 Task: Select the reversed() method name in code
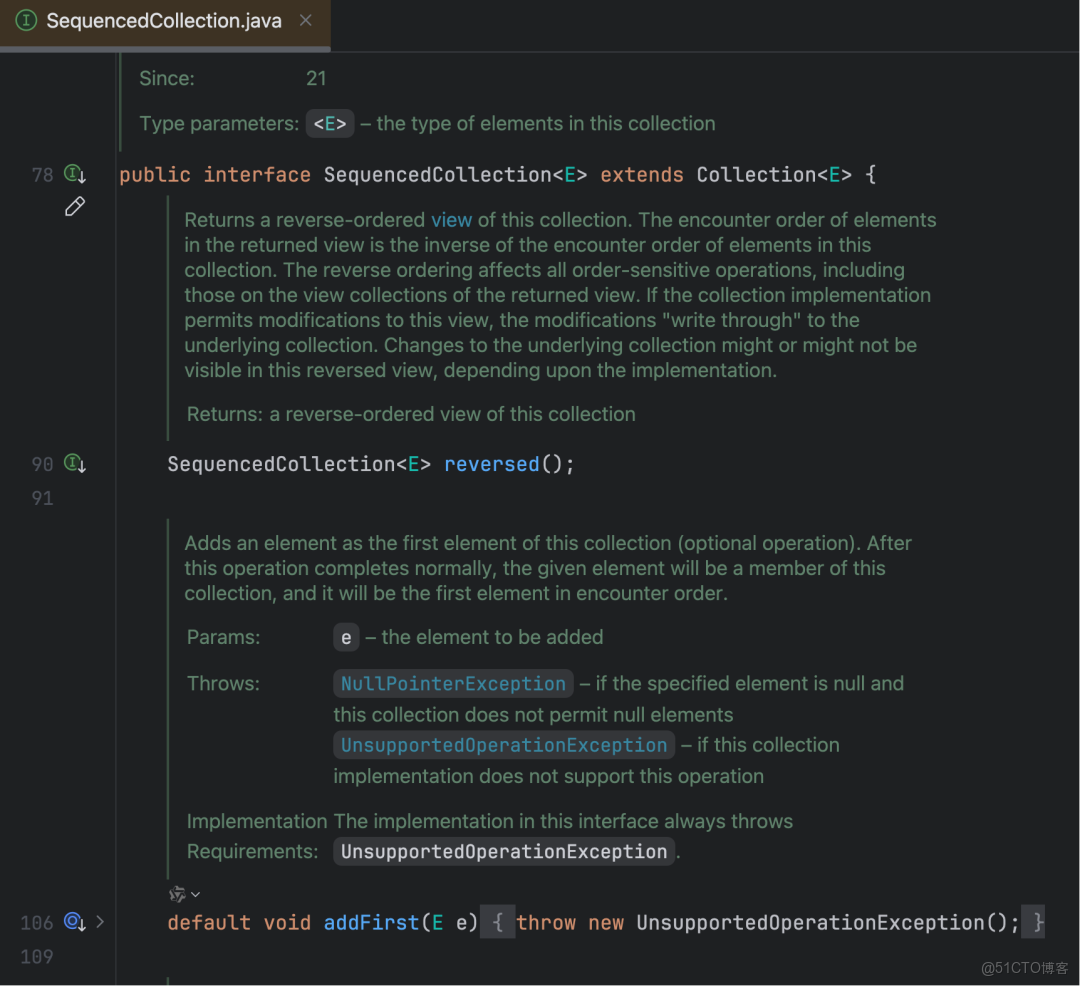tap(491, 463)
